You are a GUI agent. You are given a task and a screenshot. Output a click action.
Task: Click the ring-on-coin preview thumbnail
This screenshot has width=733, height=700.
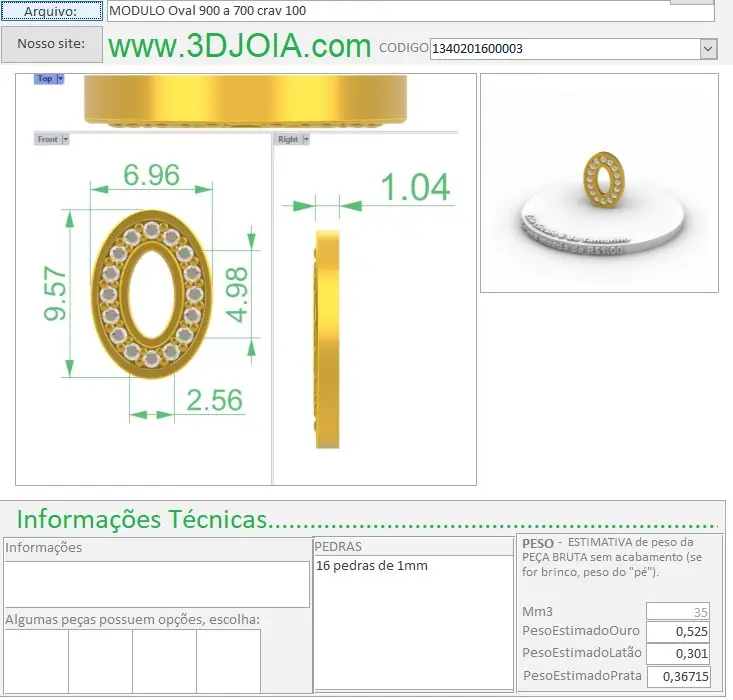click(x=599, y=183)
